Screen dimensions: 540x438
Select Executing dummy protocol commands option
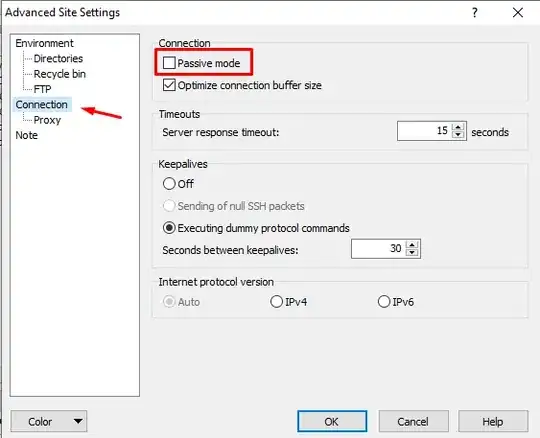pyautogui.click(x=169, y=228)
